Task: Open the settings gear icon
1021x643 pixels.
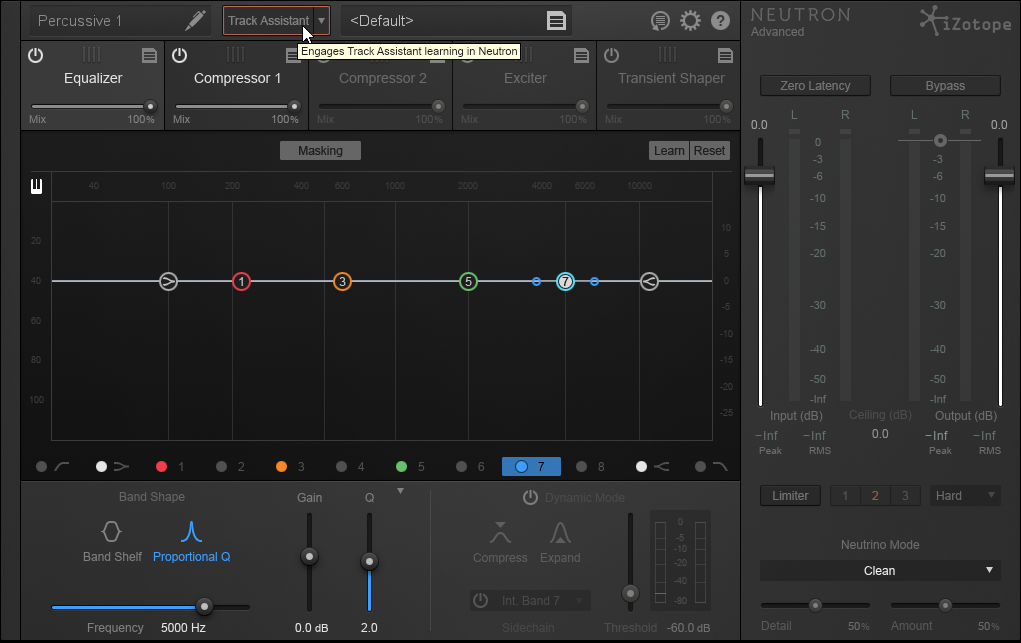Action: coord(690,21)
